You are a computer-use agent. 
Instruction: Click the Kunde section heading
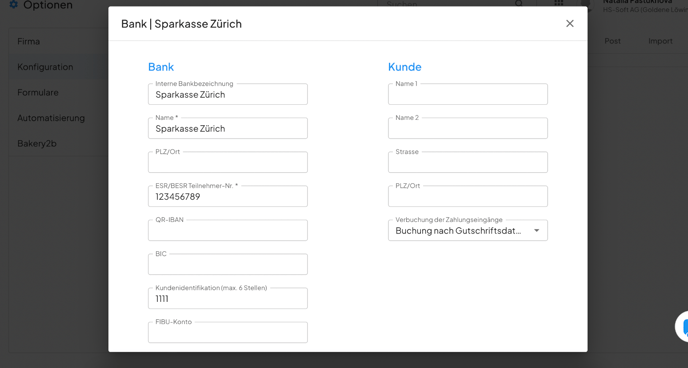pyautogui.click(x=405, y=67)
